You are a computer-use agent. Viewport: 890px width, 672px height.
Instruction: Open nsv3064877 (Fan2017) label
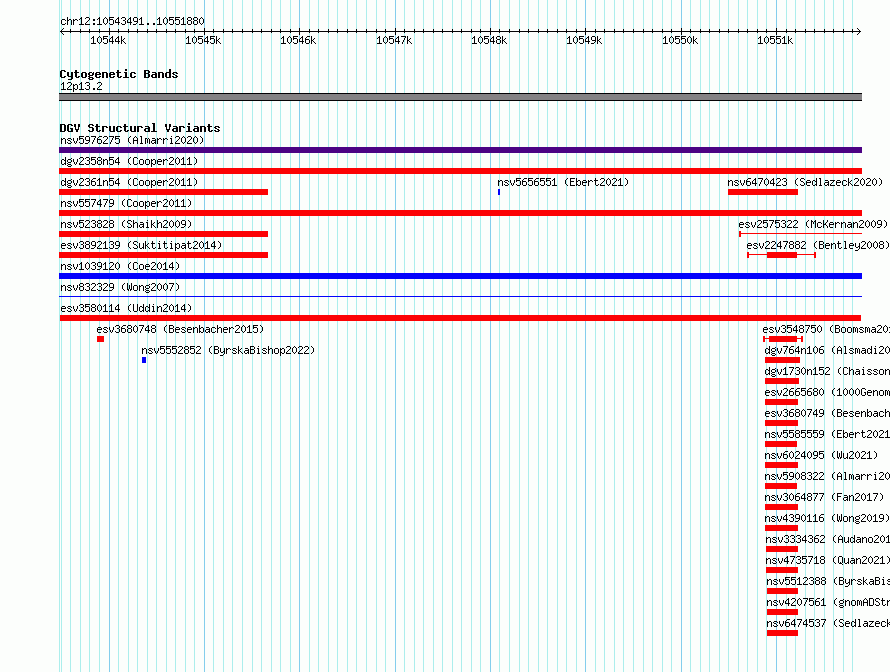pos(824,497)
